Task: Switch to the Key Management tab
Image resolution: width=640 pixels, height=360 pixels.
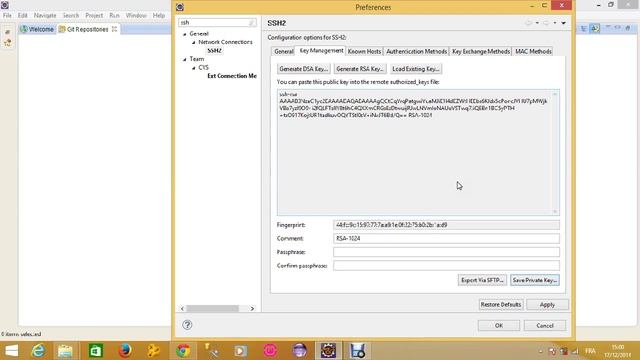Action: [321, 51]
